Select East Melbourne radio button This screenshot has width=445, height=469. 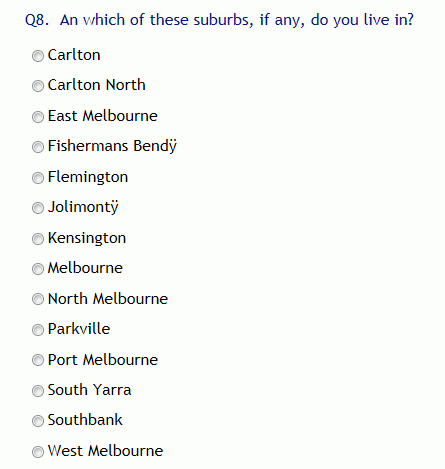coord(38,117)
